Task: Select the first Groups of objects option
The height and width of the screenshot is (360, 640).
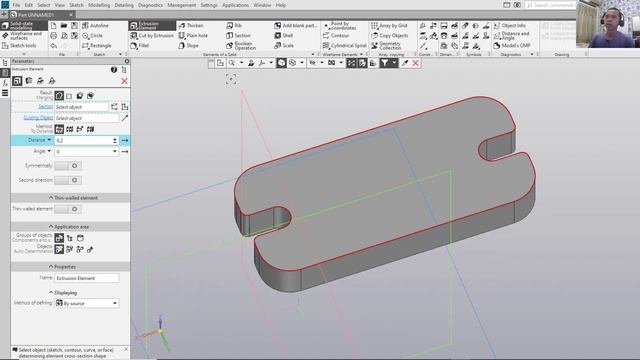Action: tap(59, 238)
